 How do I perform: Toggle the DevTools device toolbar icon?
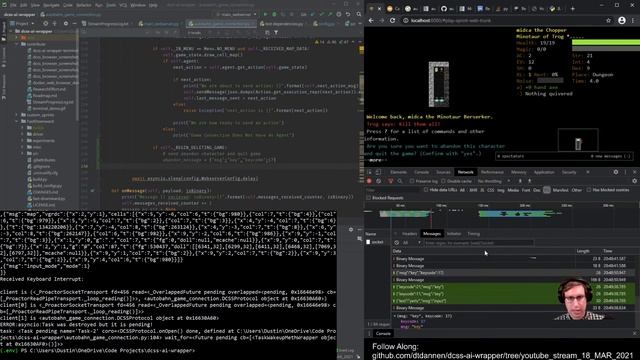tap(378, 172)
